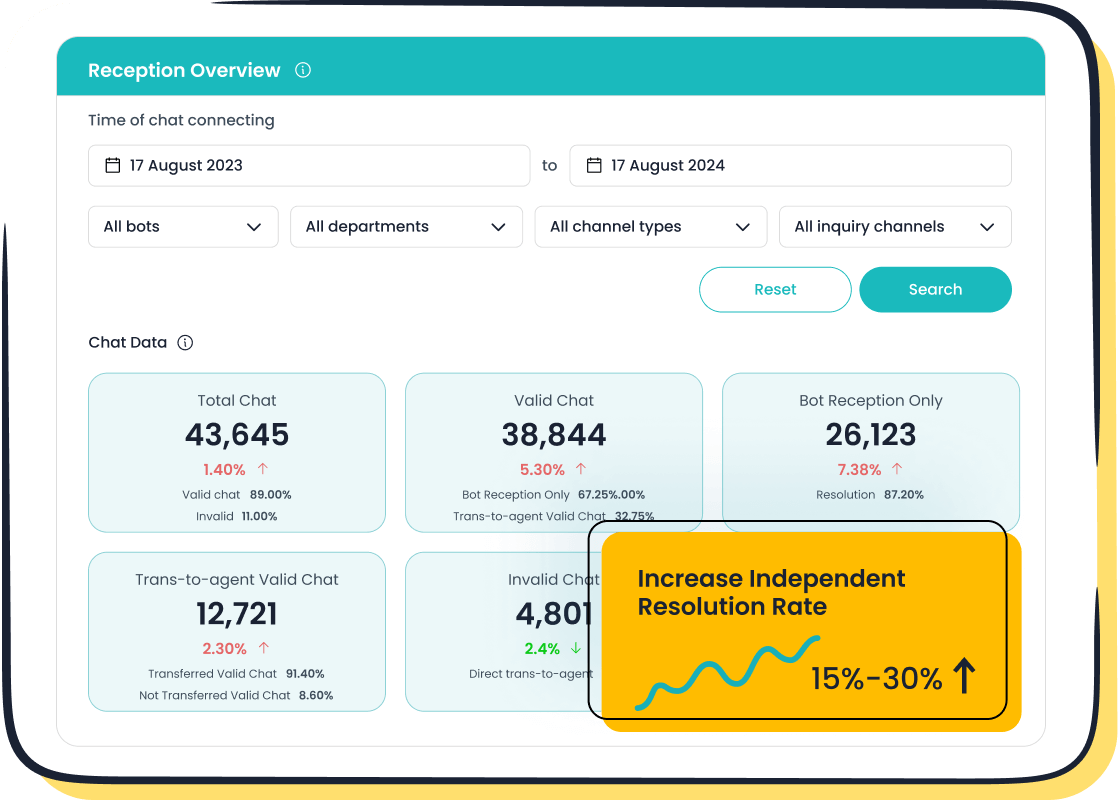This screenshot has width=1120, height=800.
Task: Click the calendar icon beside 17 August 2023
Action: tap(112, 165)
